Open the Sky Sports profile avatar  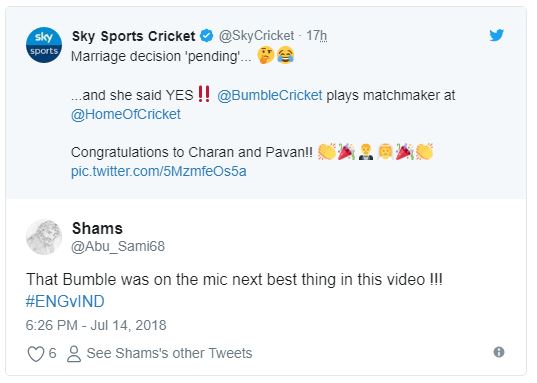44,45
